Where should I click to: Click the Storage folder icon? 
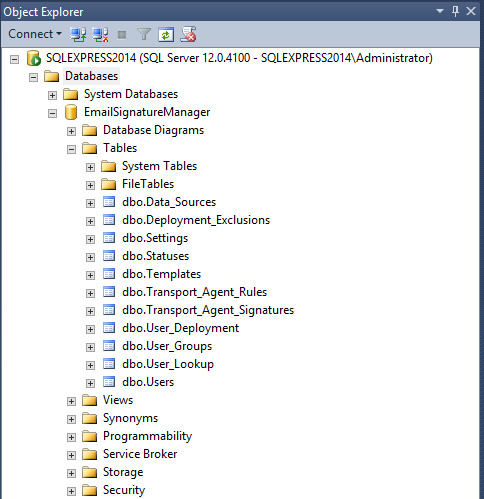coord(90,472)
